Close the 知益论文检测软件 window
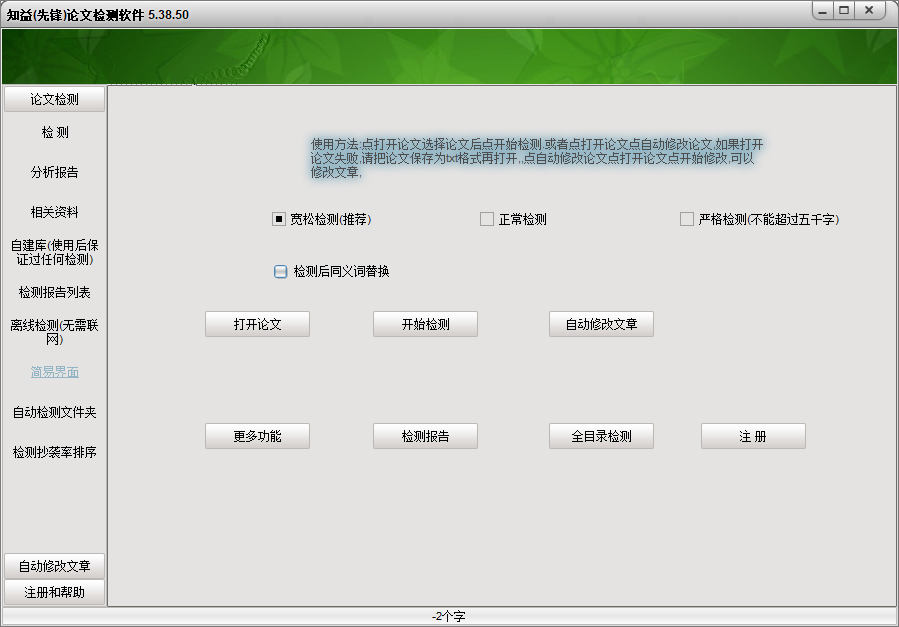The image size is (899, 627). tap(870, 10)
